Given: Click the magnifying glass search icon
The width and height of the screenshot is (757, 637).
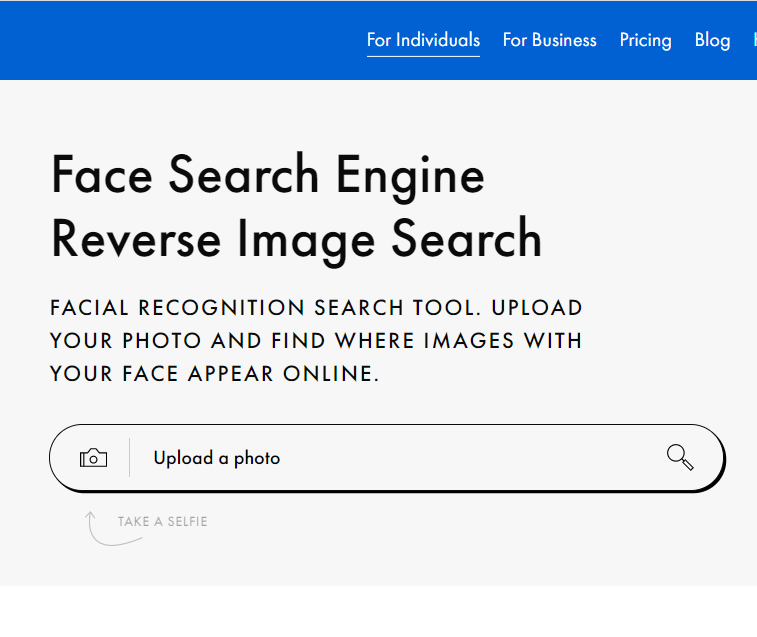Looking at the screenshot, I should 680,458.
